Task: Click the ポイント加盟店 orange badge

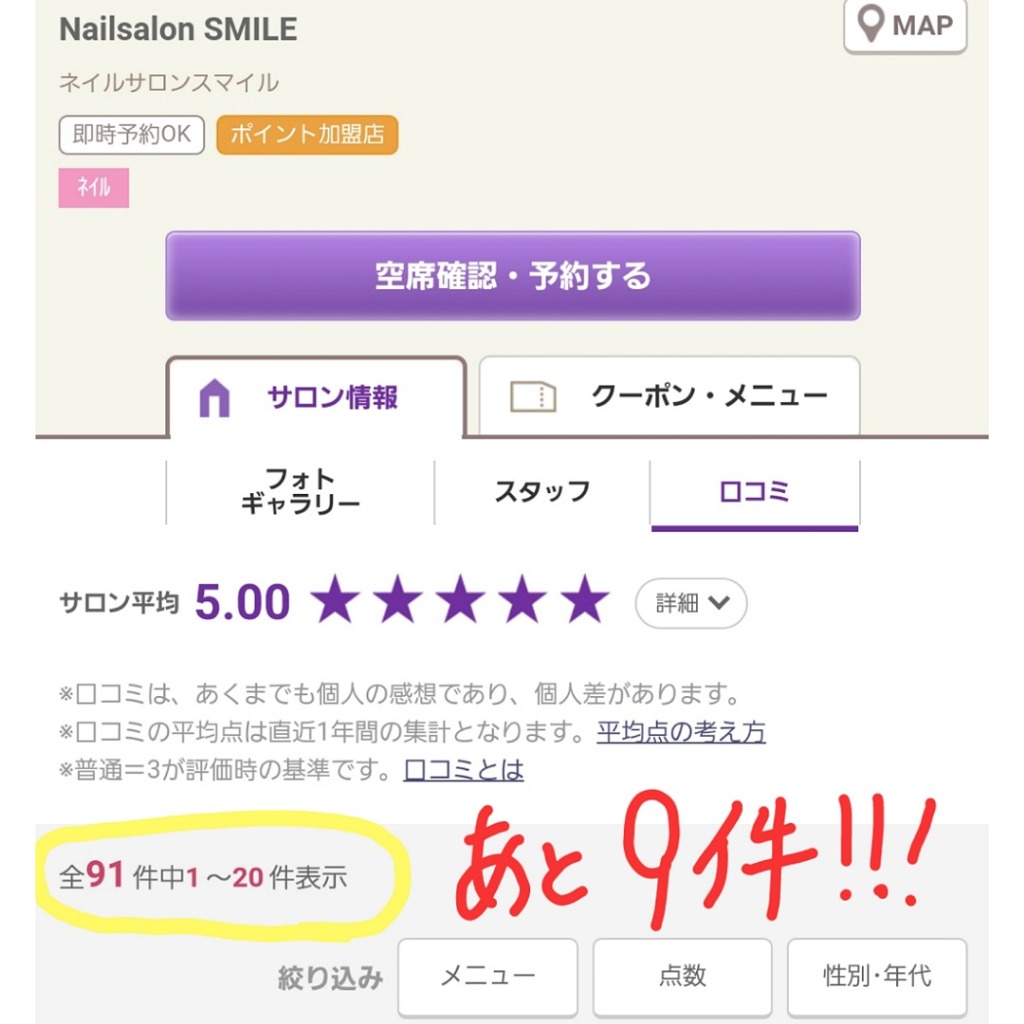Action: tap(307, 135)
